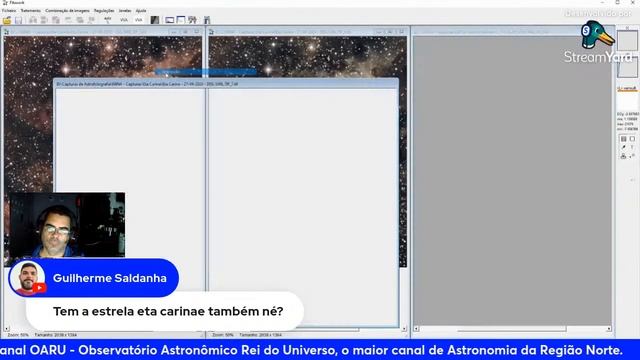
Task: Open the Janelas menu
Action: (x=125, y=11)
